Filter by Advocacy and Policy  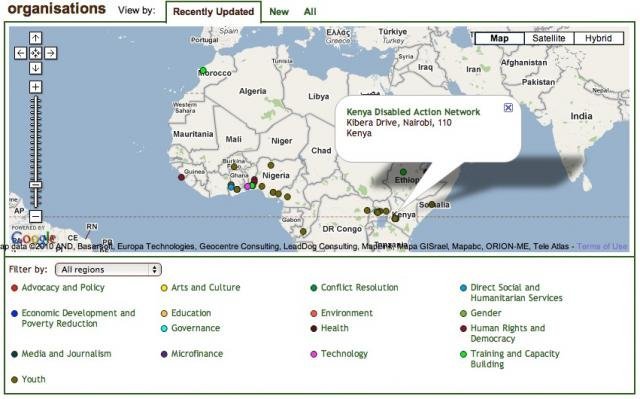63,287
